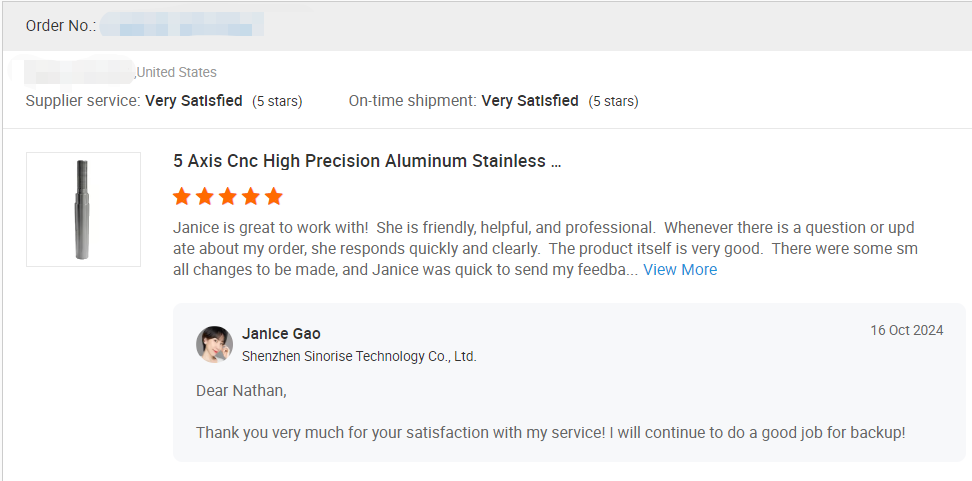Click the blurred order number
The height and width of the screenshot is (481, 972).
182,26
